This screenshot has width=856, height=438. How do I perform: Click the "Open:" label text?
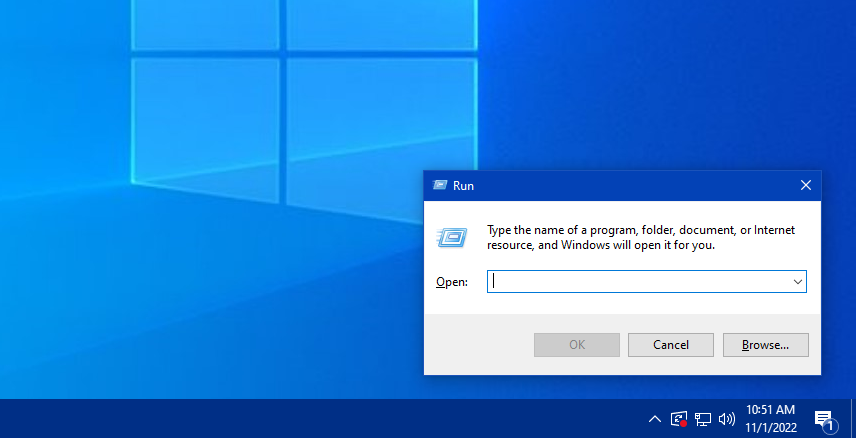click(x=452, y=282)
